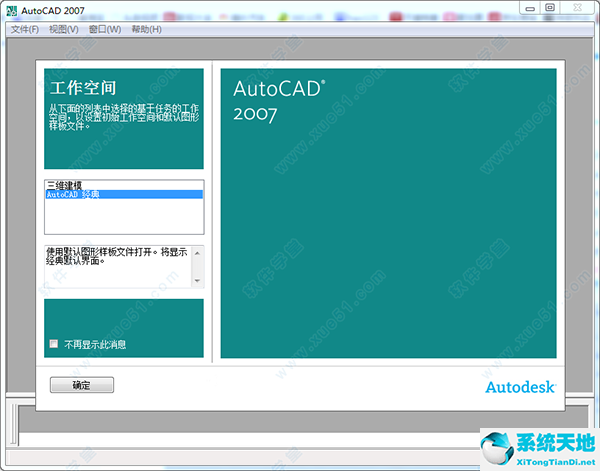Open the 窗口(W) menu
The width and height of the screenshot is (600, 471).
pyautogui.click(x=105, y=29)
